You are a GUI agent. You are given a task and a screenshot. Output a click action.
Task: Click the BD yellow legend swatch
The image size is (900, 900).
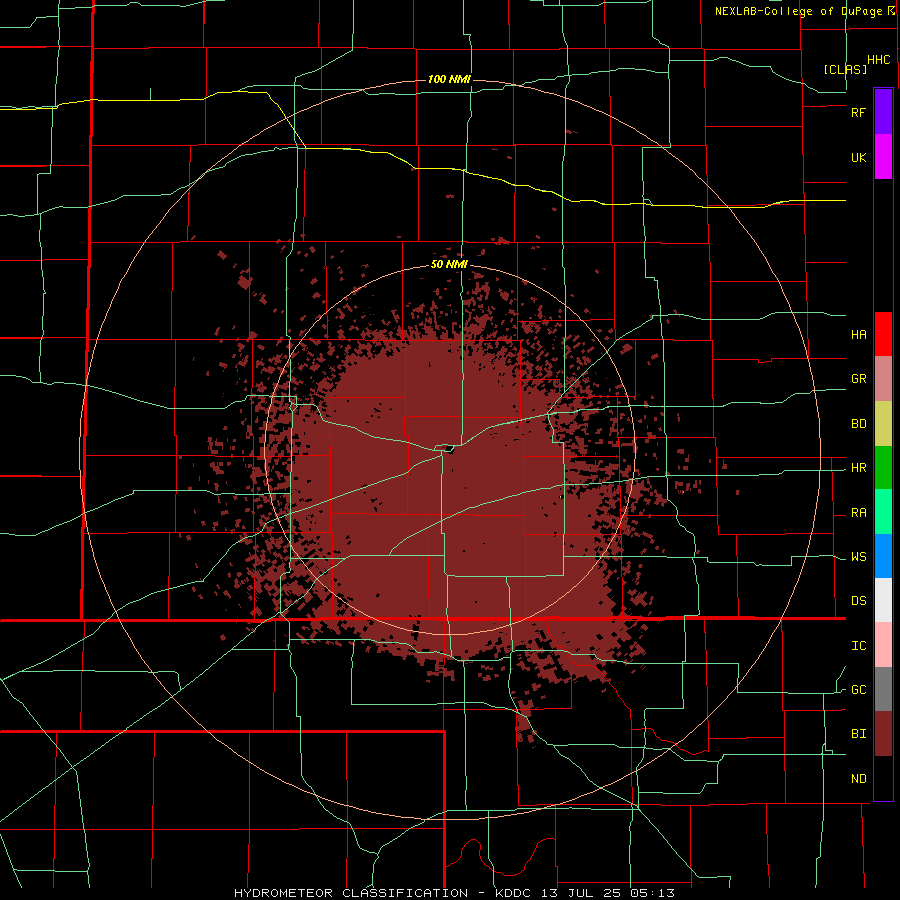[x=883, y=424]
